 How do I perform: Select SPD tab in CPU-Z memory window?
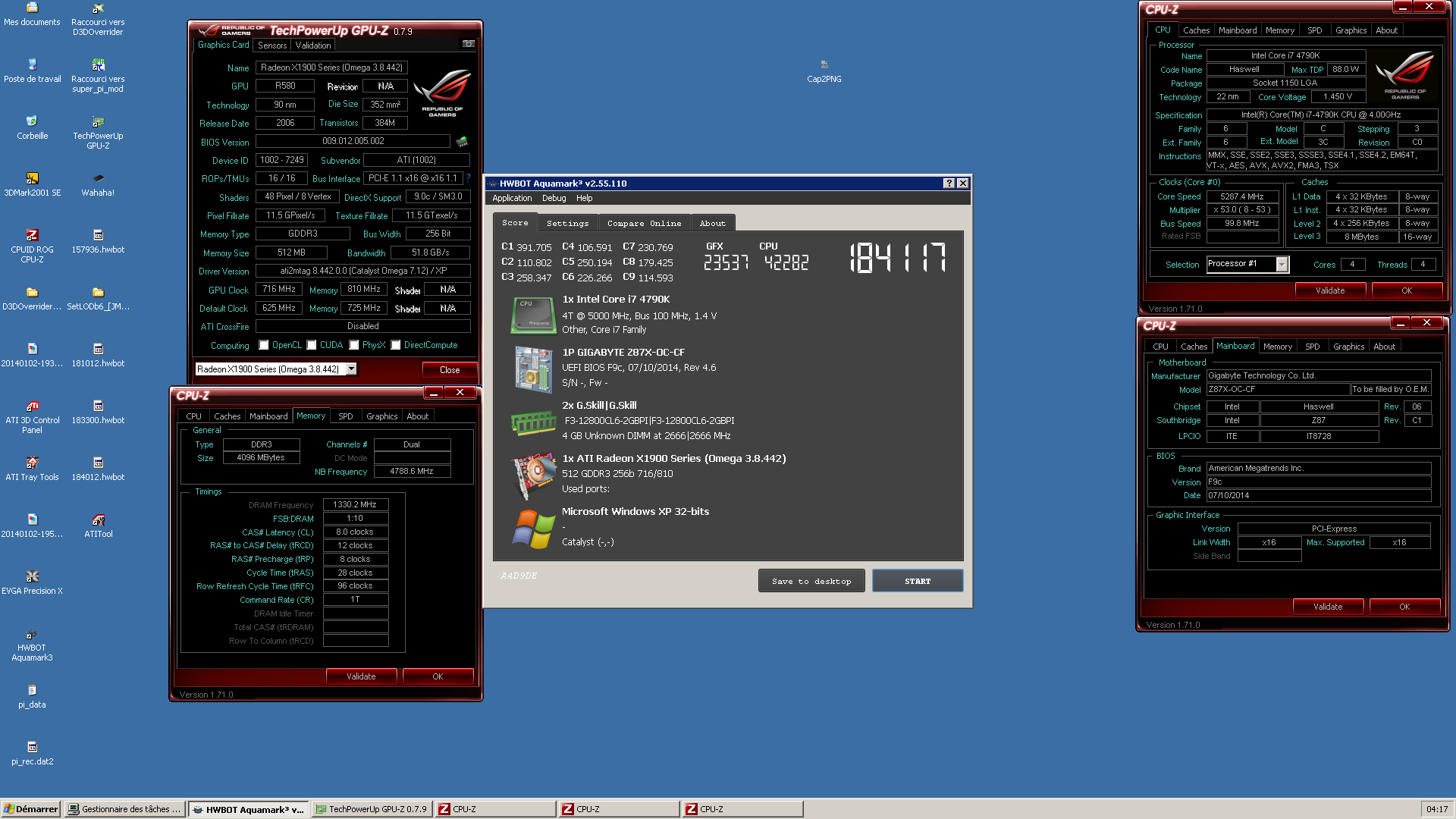pyautogui.click(x=346, y=416)
